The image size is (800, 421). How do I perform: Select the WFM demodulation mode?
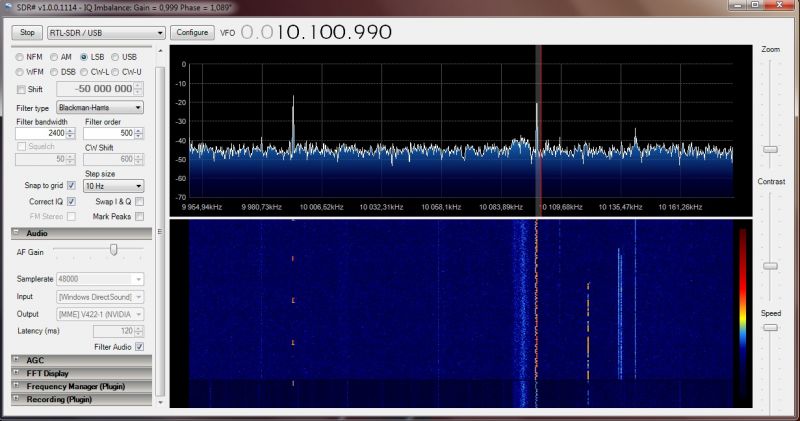click(x=19, y=72)
